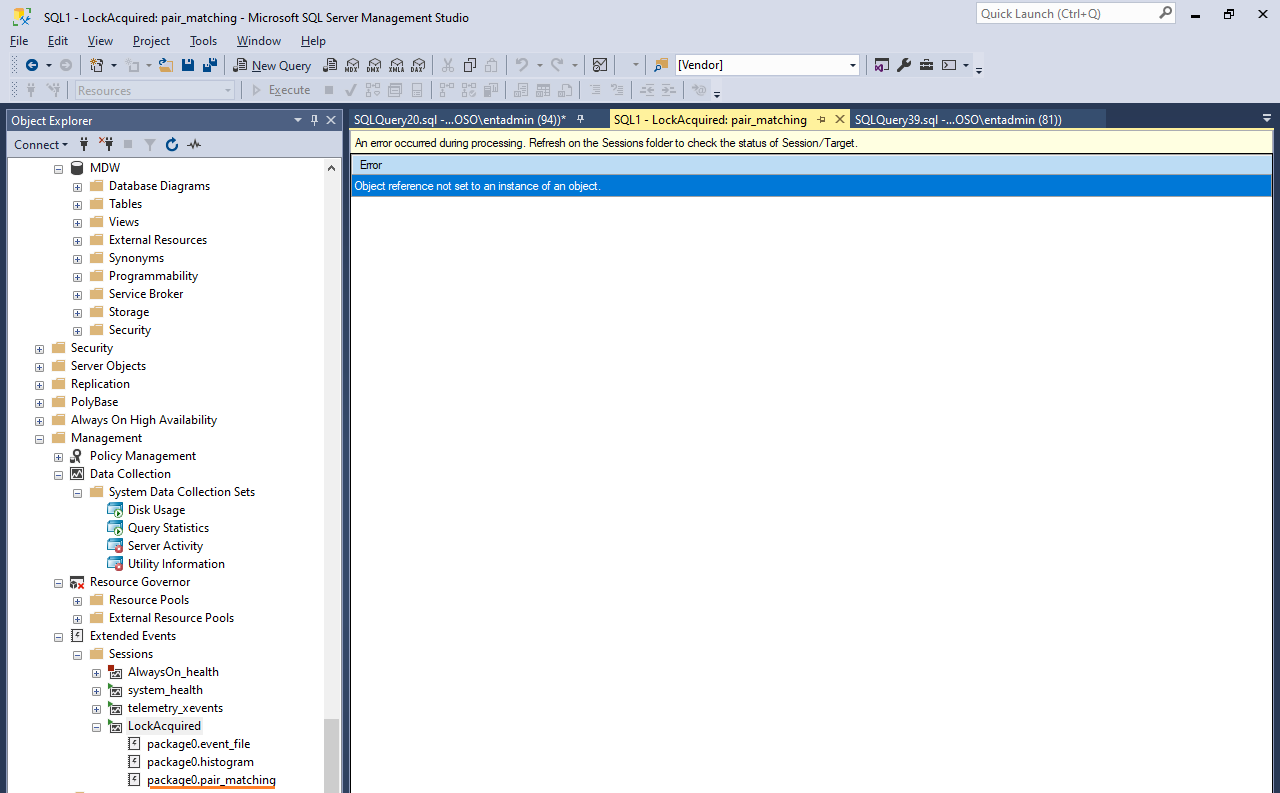Open a New Query window

pyautogui.click(x=272, y=65)
